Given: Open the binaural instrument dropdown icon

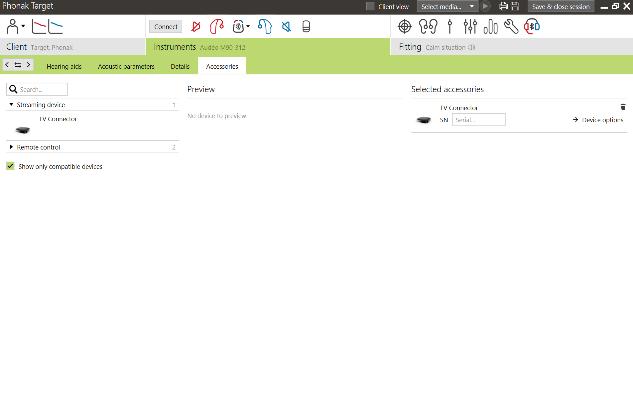Looking at the screenshot, I should coord(241,27).
